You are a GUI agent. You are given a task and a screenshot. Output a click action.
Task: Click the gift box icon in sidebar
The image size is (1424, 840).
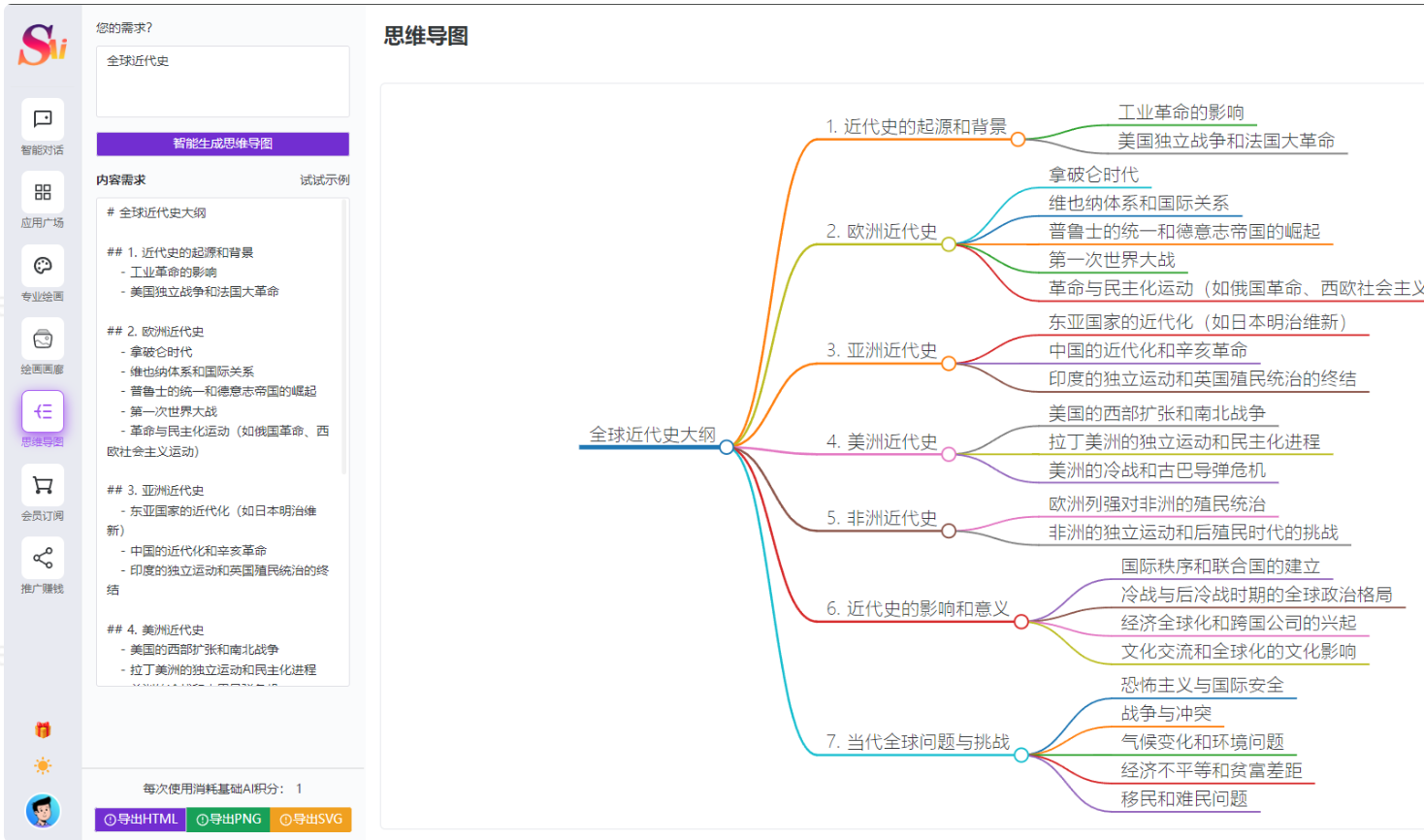click(43, 729)
